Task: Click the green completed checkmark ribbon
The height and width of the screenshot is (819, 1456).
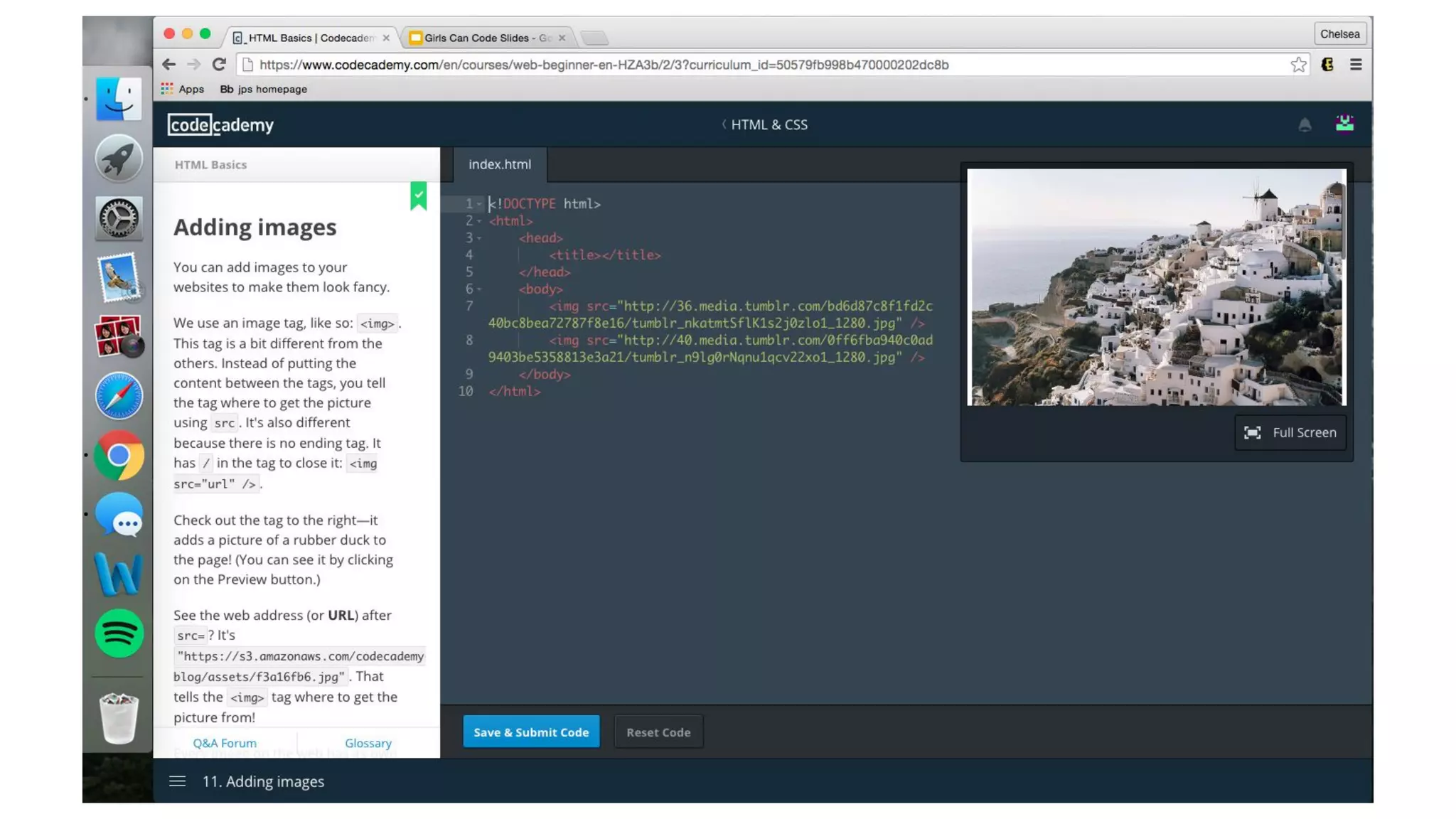Action: click(x=418, y=196)
